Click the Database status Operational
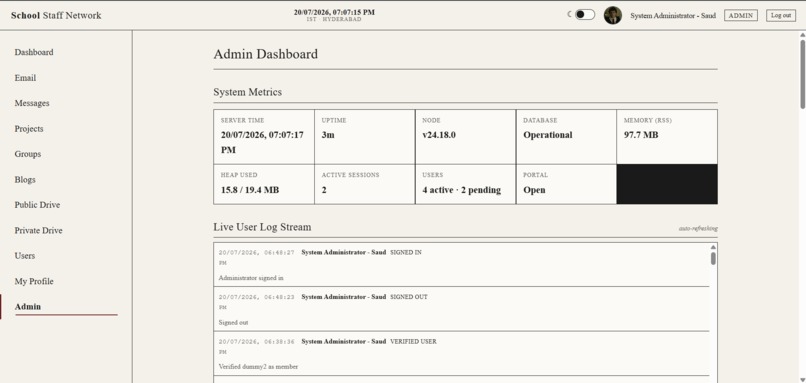This screenshot has width=806, height=383. pos(547,135)
